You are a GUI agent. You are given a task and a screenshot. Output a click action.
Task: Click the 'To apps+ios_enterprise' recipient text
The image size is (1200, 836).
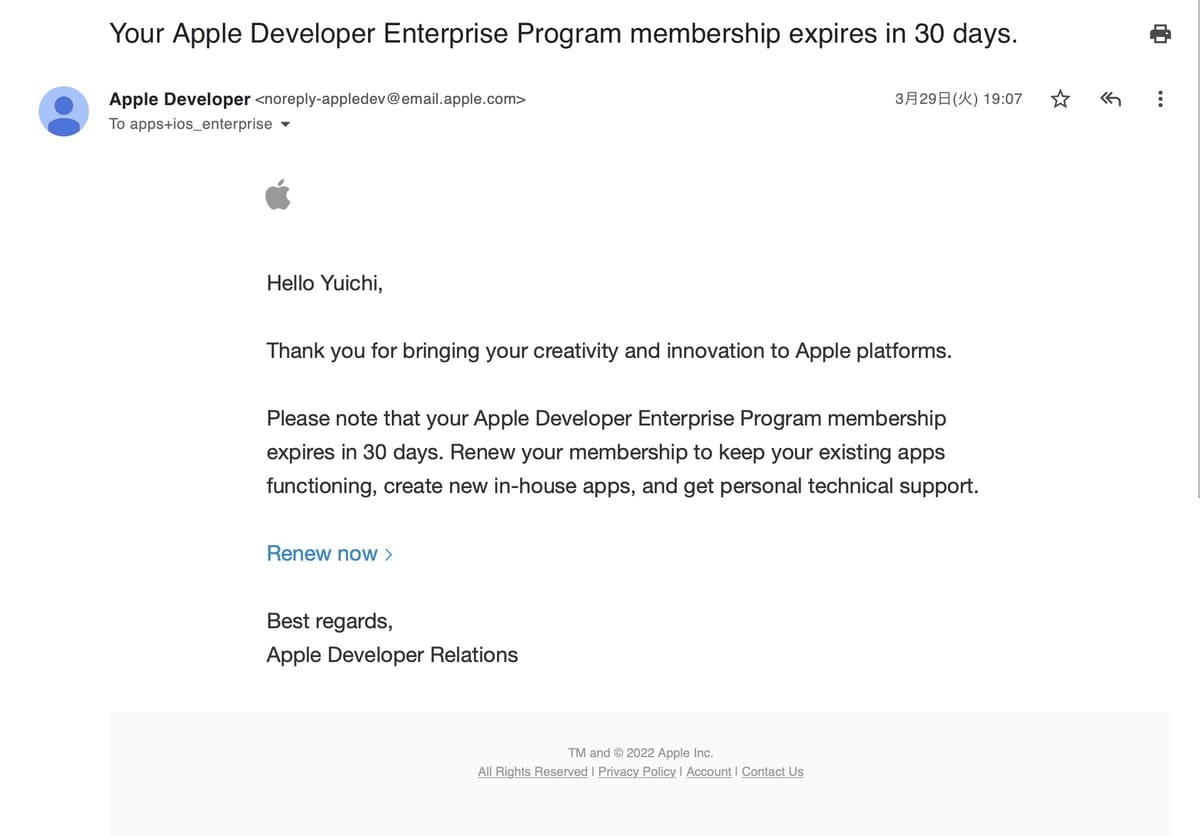(190, 125)
